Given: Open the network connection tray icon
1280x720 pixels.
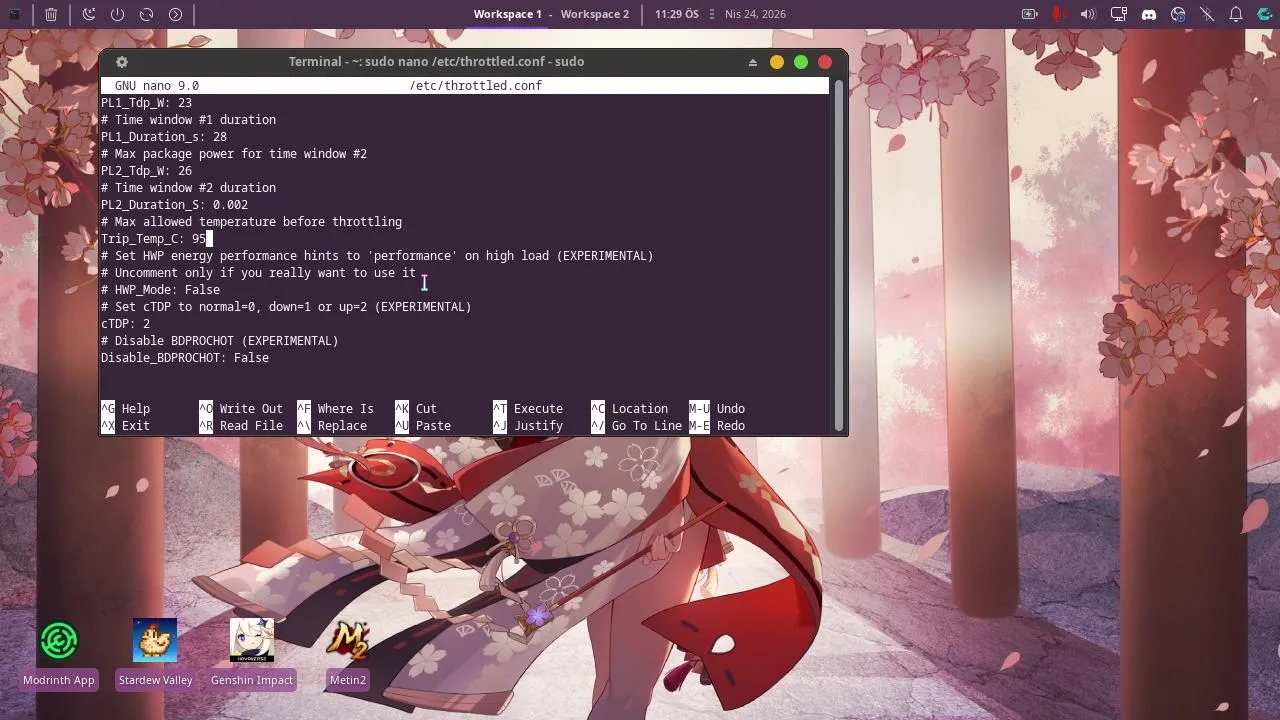Looking at the screenshot, I should coord(1119,14).
